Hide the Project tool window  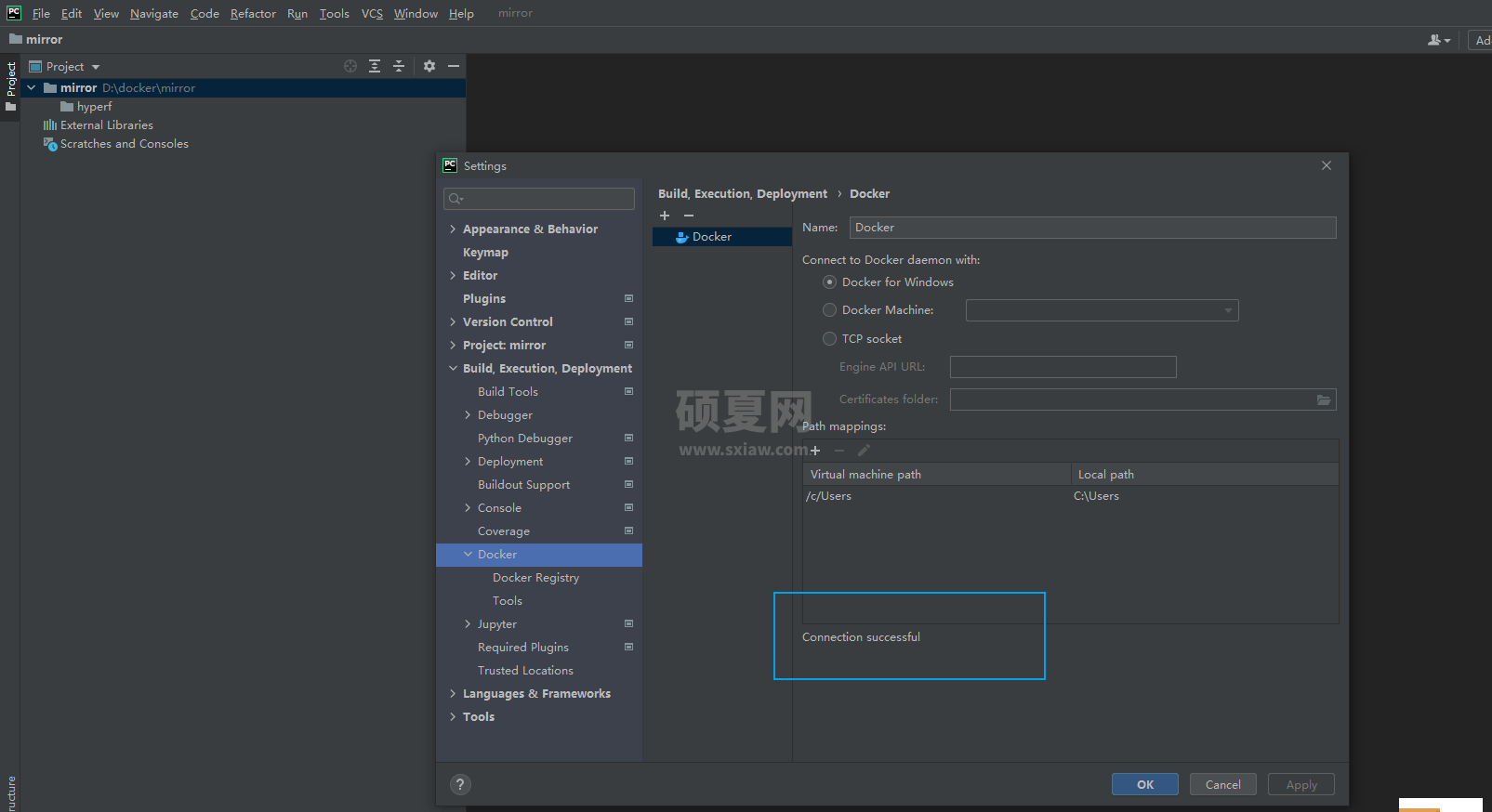tap(454, 66)
